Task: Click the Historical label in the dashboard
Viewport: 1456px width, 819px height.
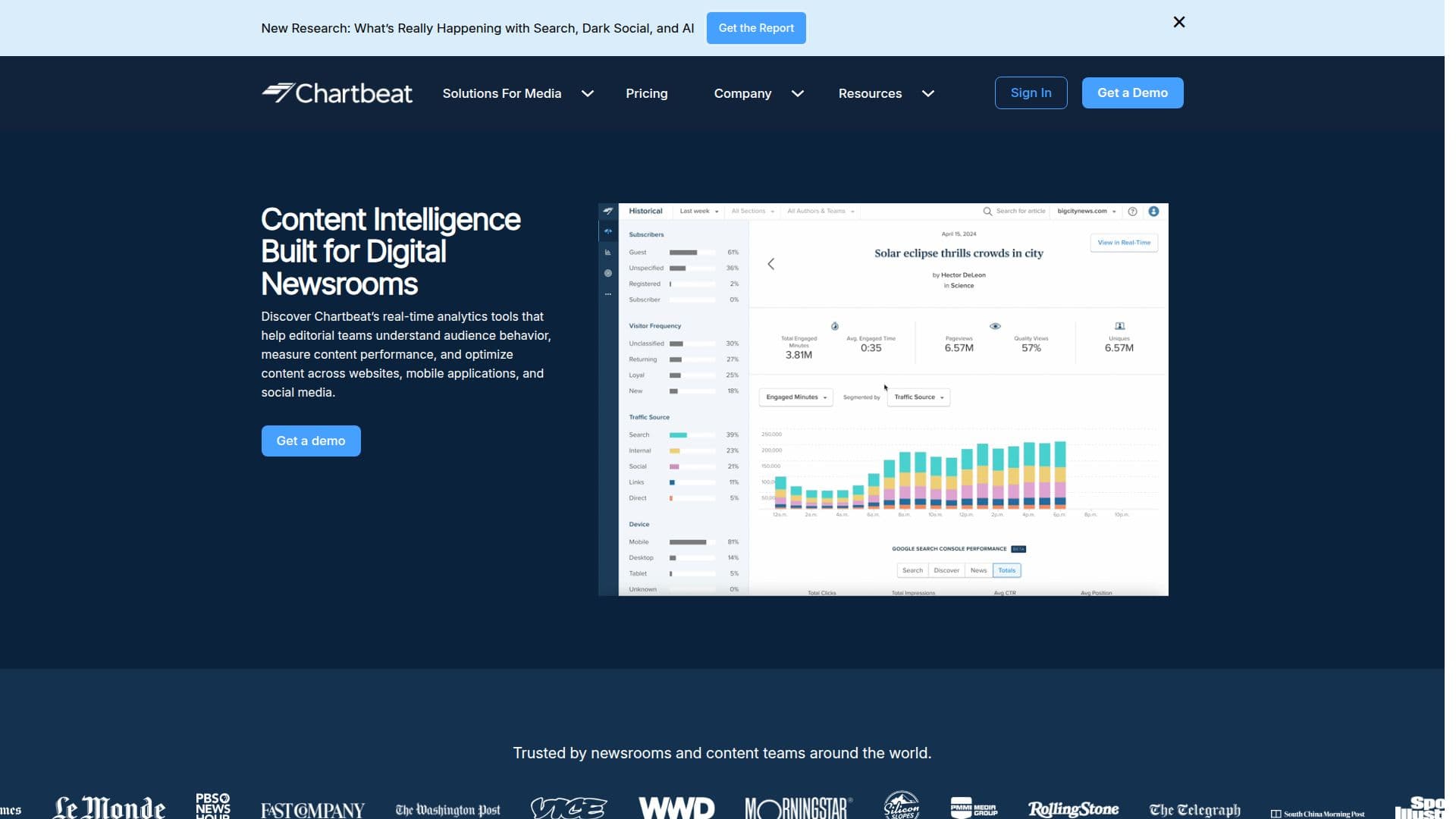Action: coord(645,212)
